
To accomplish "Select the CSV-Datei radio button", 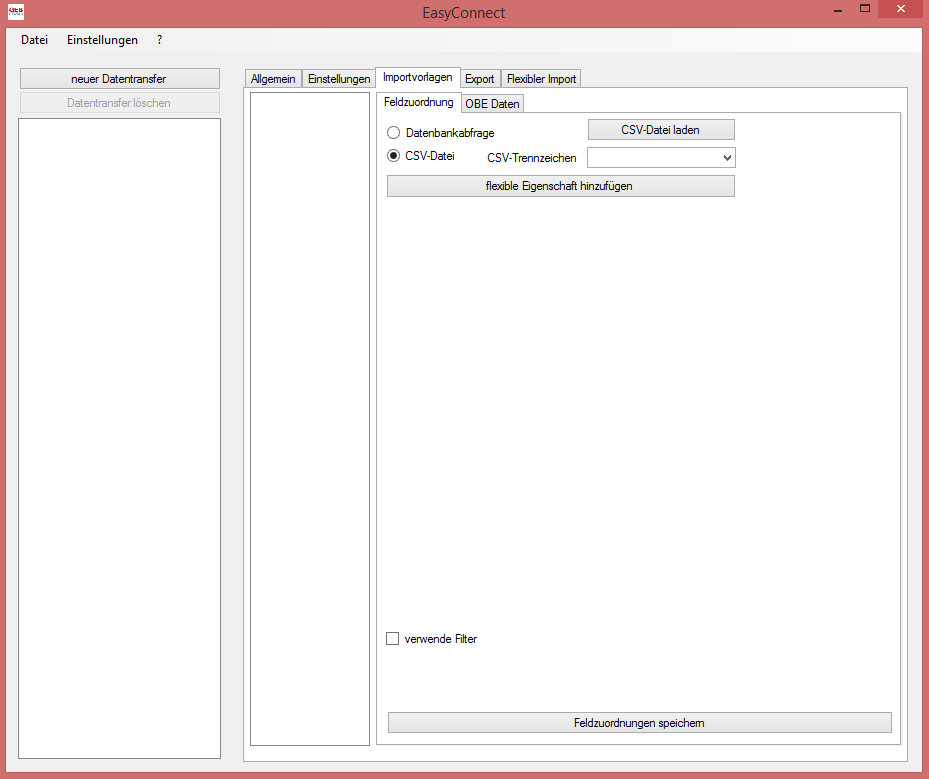I will 393,156.
